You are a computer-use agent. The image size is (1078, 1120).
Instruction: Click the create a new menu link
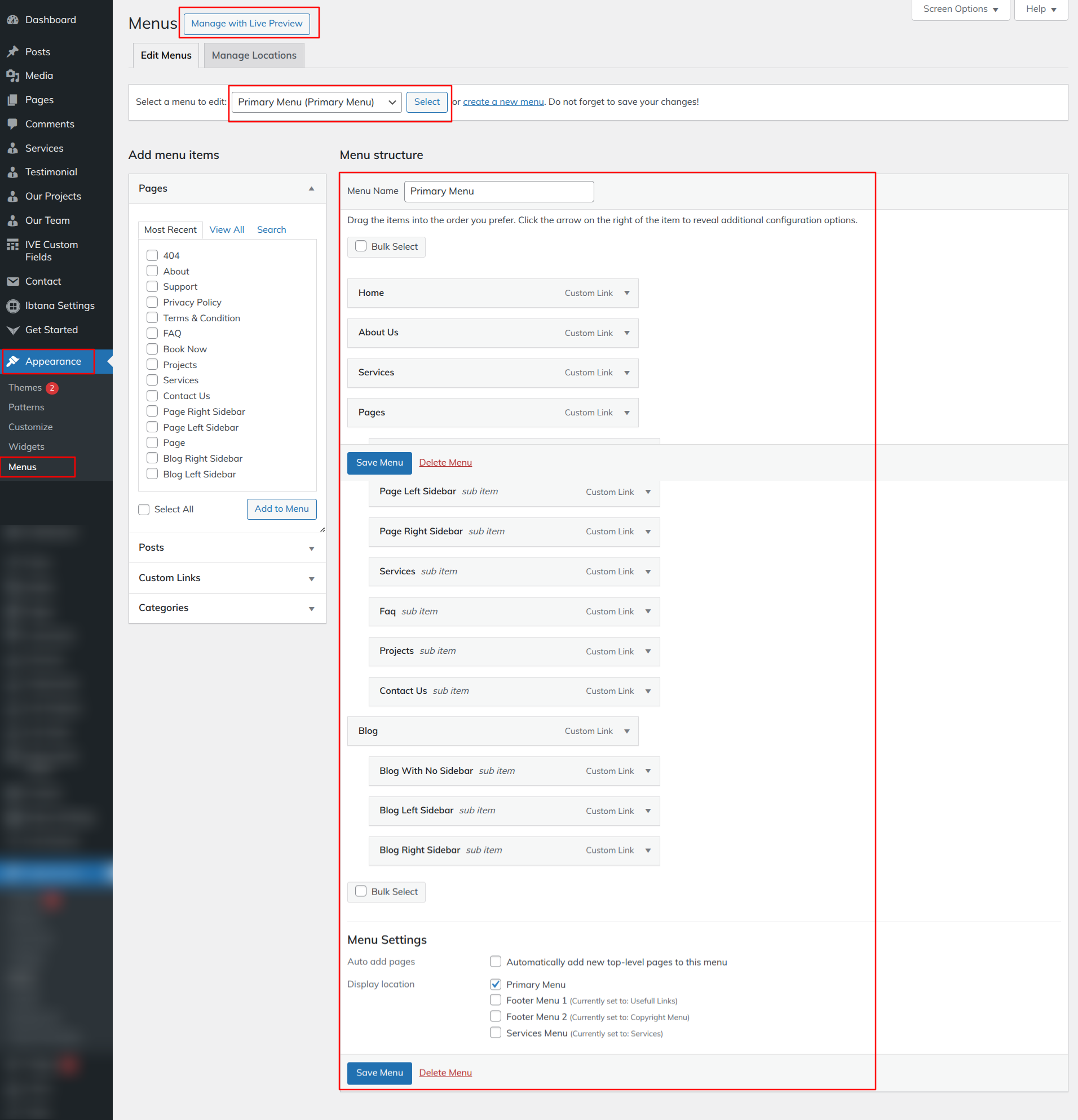point(503,102)
